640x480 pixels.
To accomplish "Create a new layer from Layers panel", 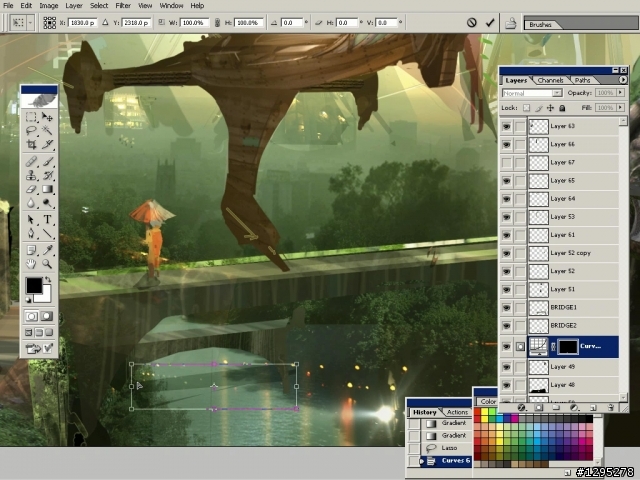I will click(x=593, y=407).
